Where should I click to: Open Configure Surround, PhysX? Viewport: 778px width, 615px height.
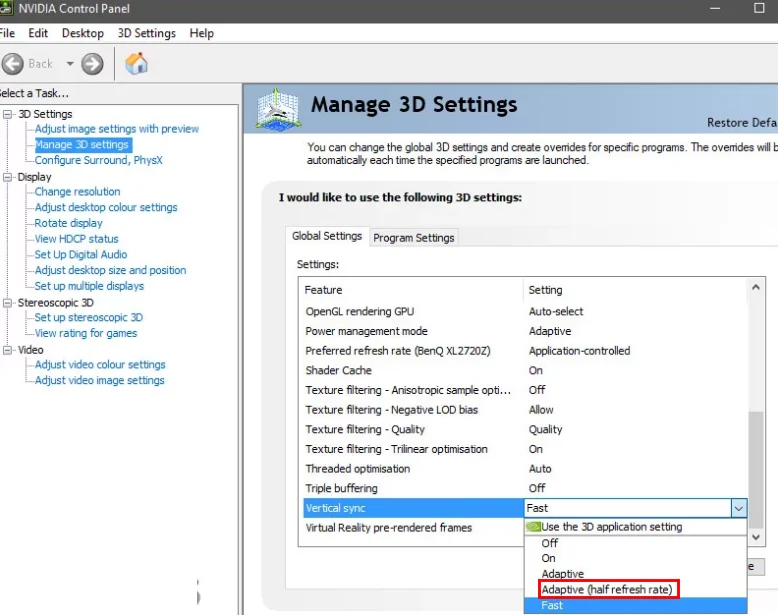pyautogui.click(x=98, y=160)
